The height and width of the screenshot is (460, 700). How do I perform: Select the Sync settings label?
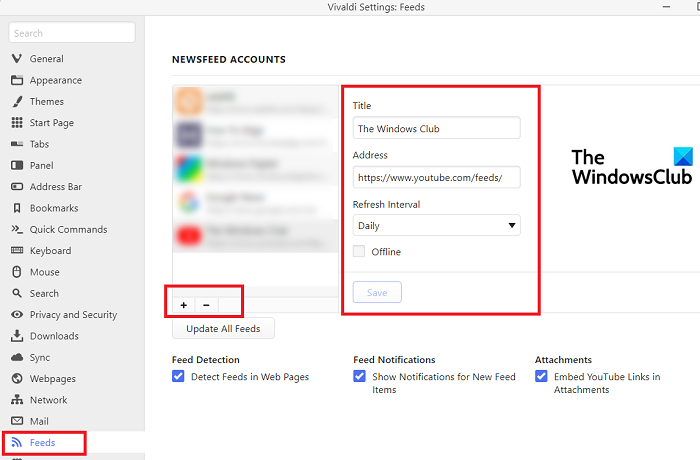pos(40,357)
